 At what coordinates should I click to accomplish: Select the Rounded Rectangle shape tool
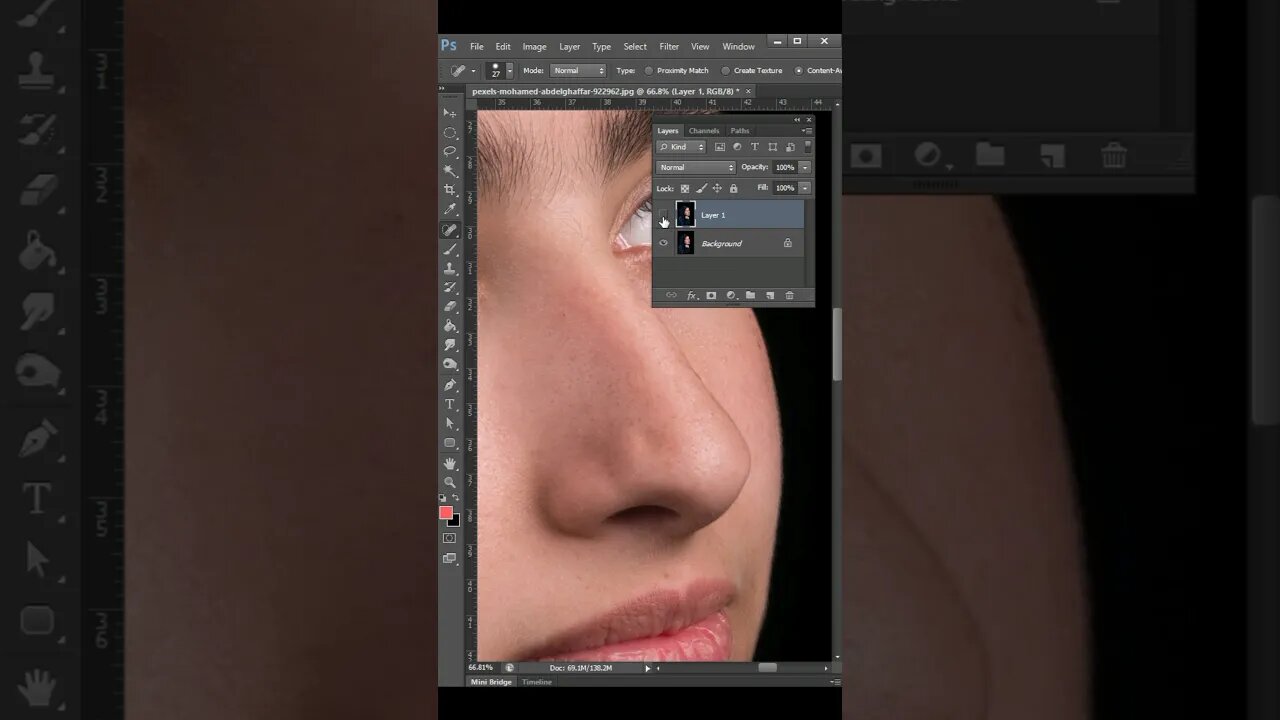click(450, 443)
